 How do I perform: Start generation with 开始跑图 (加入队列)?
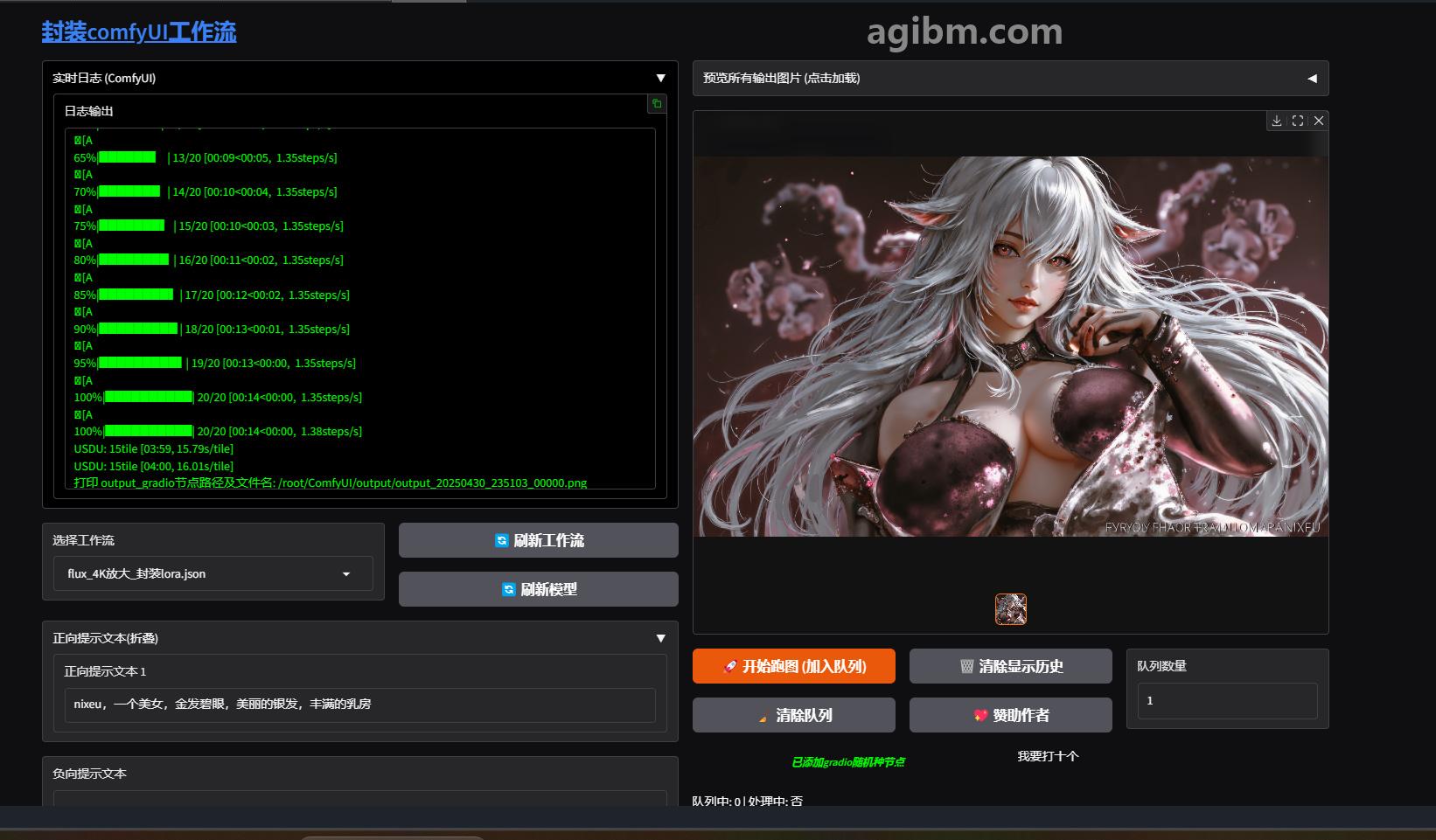point(794,666)
